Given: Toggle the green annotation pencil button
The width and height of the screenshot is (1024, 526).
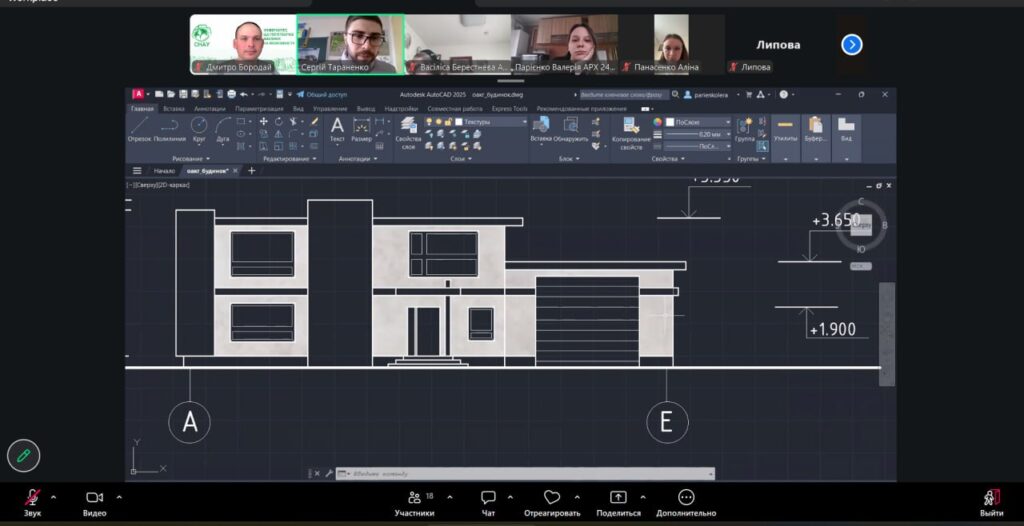Looking at the screenshot, I should 23,455.
